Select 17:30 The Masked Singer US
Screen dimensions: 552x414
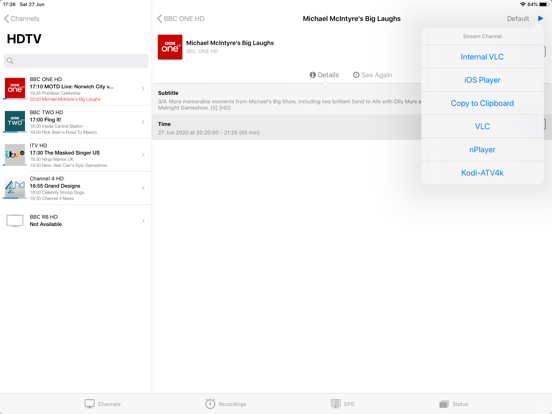click(x=65, y=153)
